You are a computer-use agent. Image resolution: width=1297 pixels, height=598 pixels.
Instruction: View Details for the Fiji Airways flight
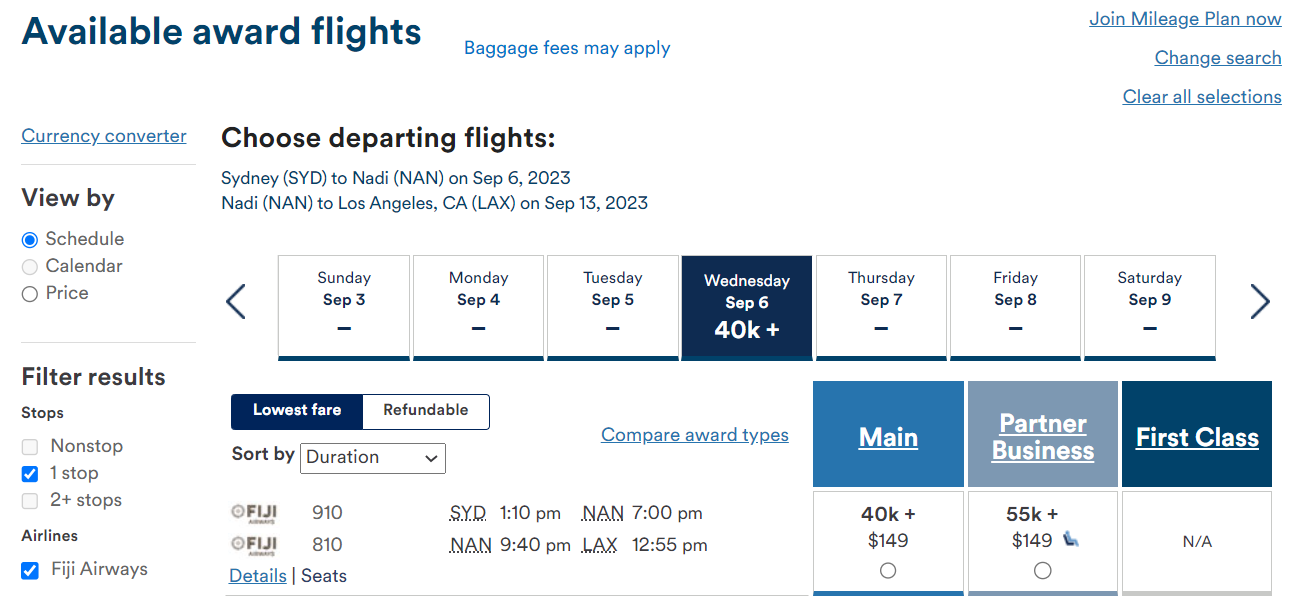257,575
